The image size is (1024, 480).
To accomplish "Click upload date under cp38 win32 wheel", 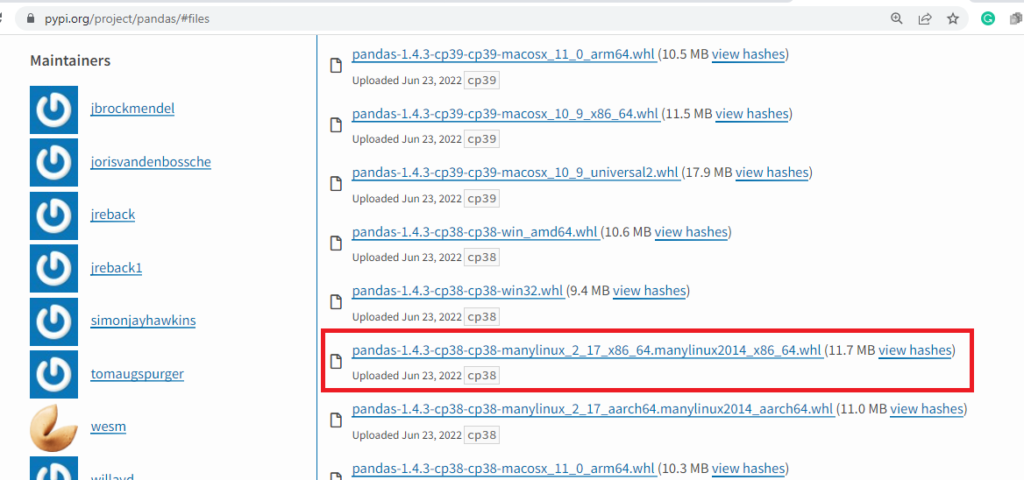I will coord(406,317).
